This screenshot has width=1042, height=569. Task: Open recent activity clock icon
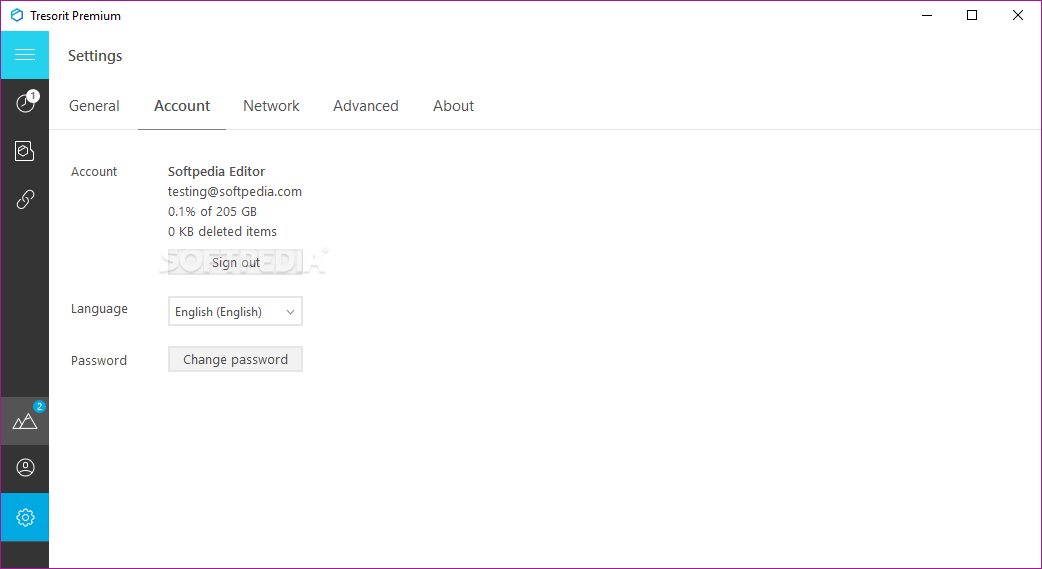(25, 102)
